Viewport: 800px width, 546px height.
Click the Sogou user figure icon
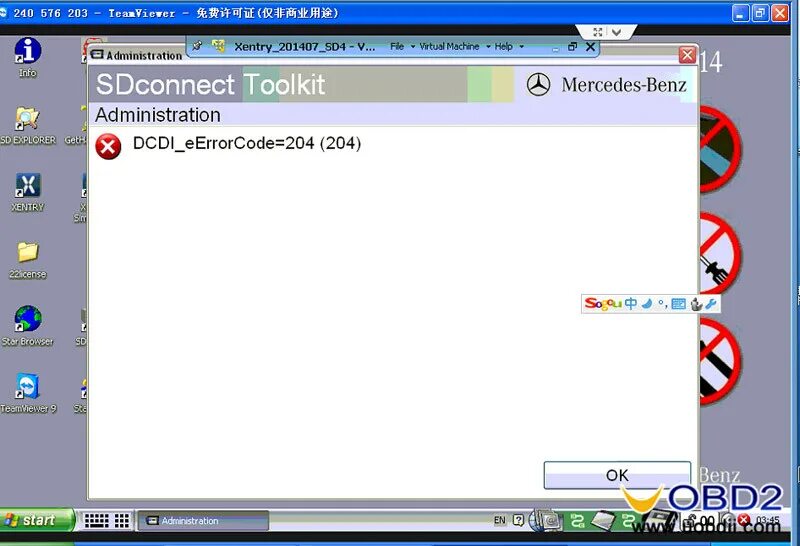696,304
